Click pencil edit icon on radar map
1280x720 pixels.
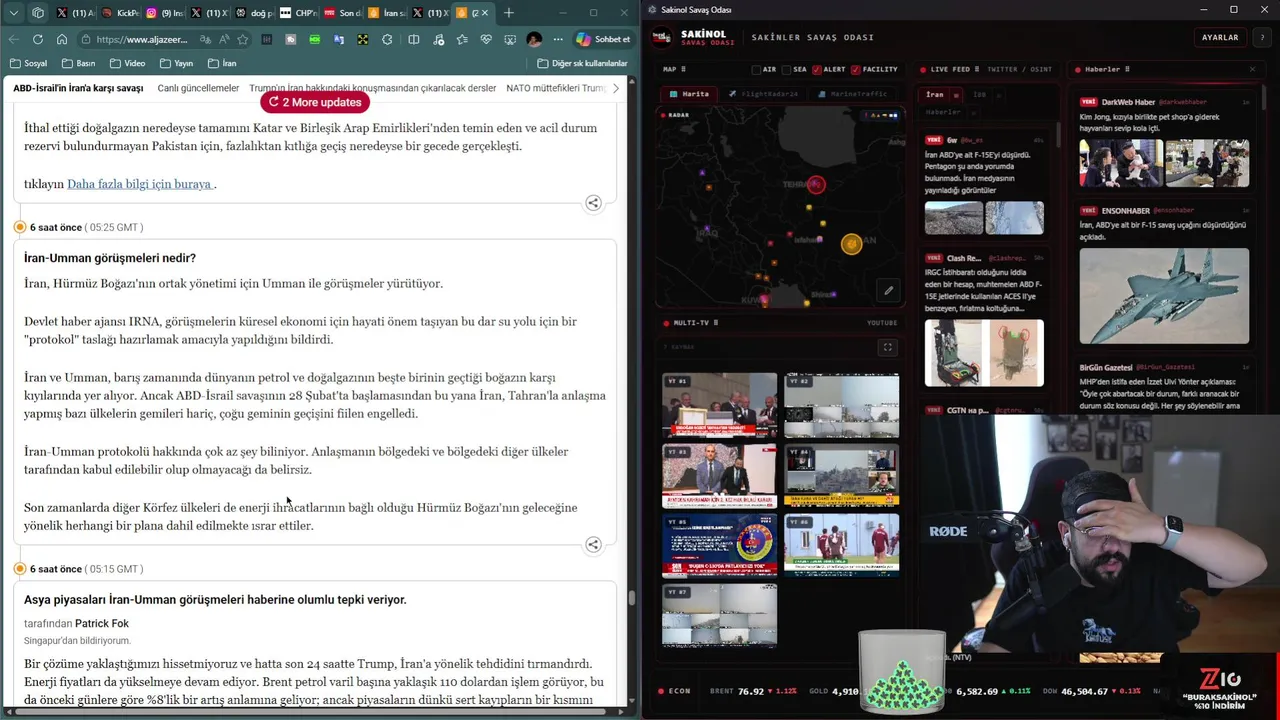pyautogui.click(x=888, y=291)
